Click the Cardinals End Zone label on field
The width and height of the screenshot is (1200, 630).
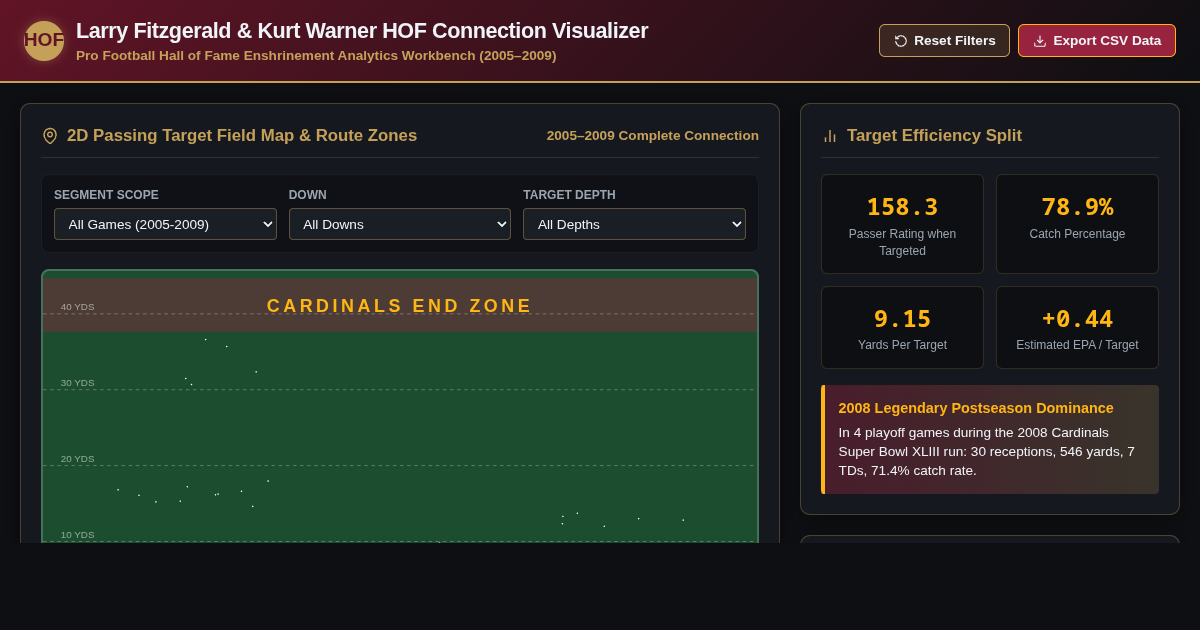point(400,306)
